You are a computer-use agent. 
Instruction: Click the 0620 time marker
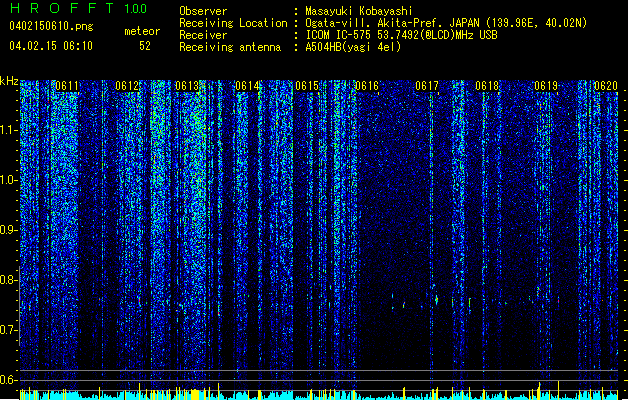pyautogui.click(x=606, y=86)
